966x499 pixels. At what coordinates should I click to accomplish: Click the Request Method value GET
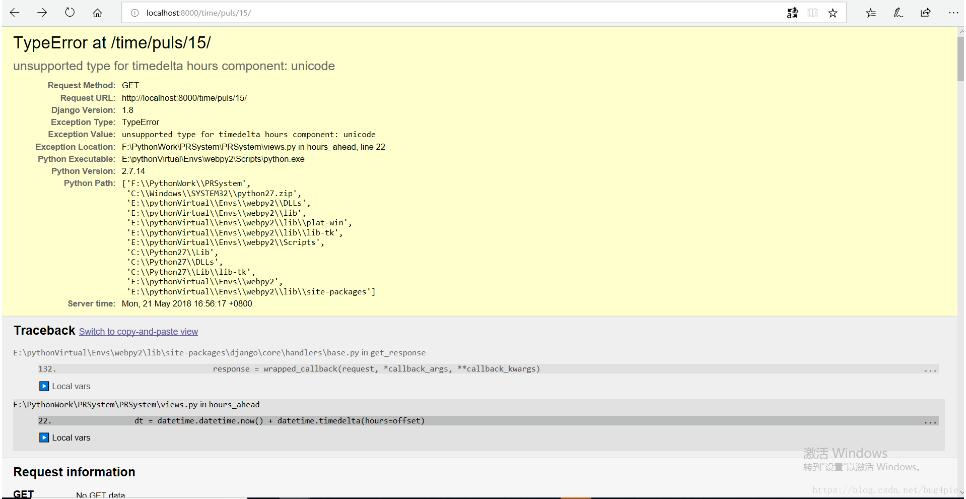pos(131,86)
